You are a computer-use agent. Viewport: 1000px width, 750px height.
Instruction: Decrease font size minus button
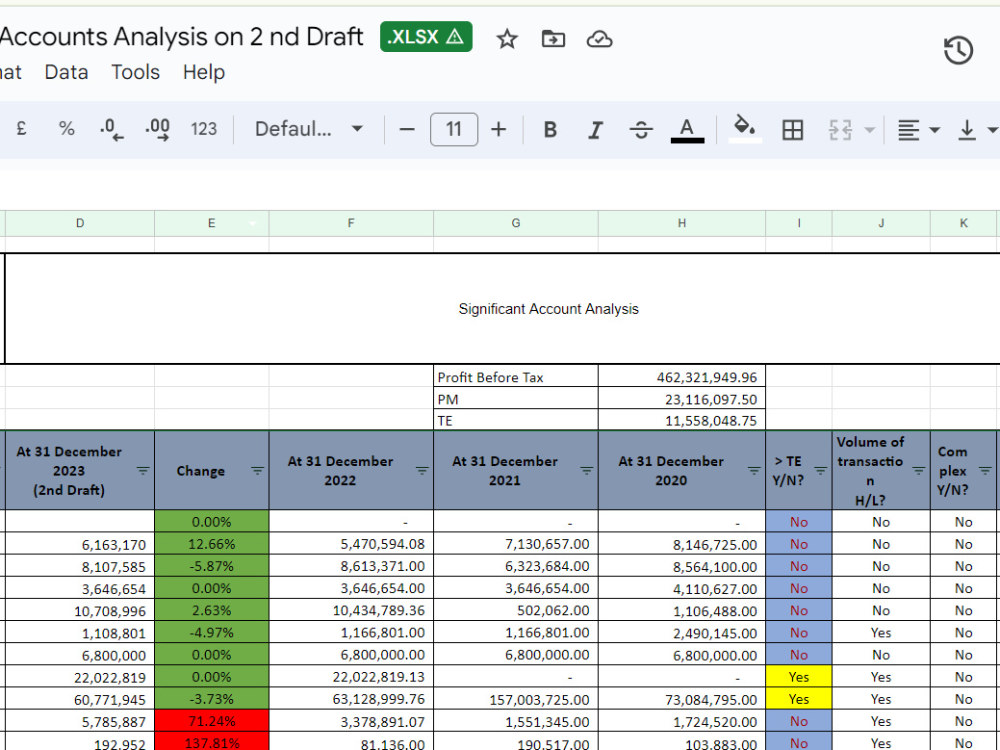click(407, 129)
